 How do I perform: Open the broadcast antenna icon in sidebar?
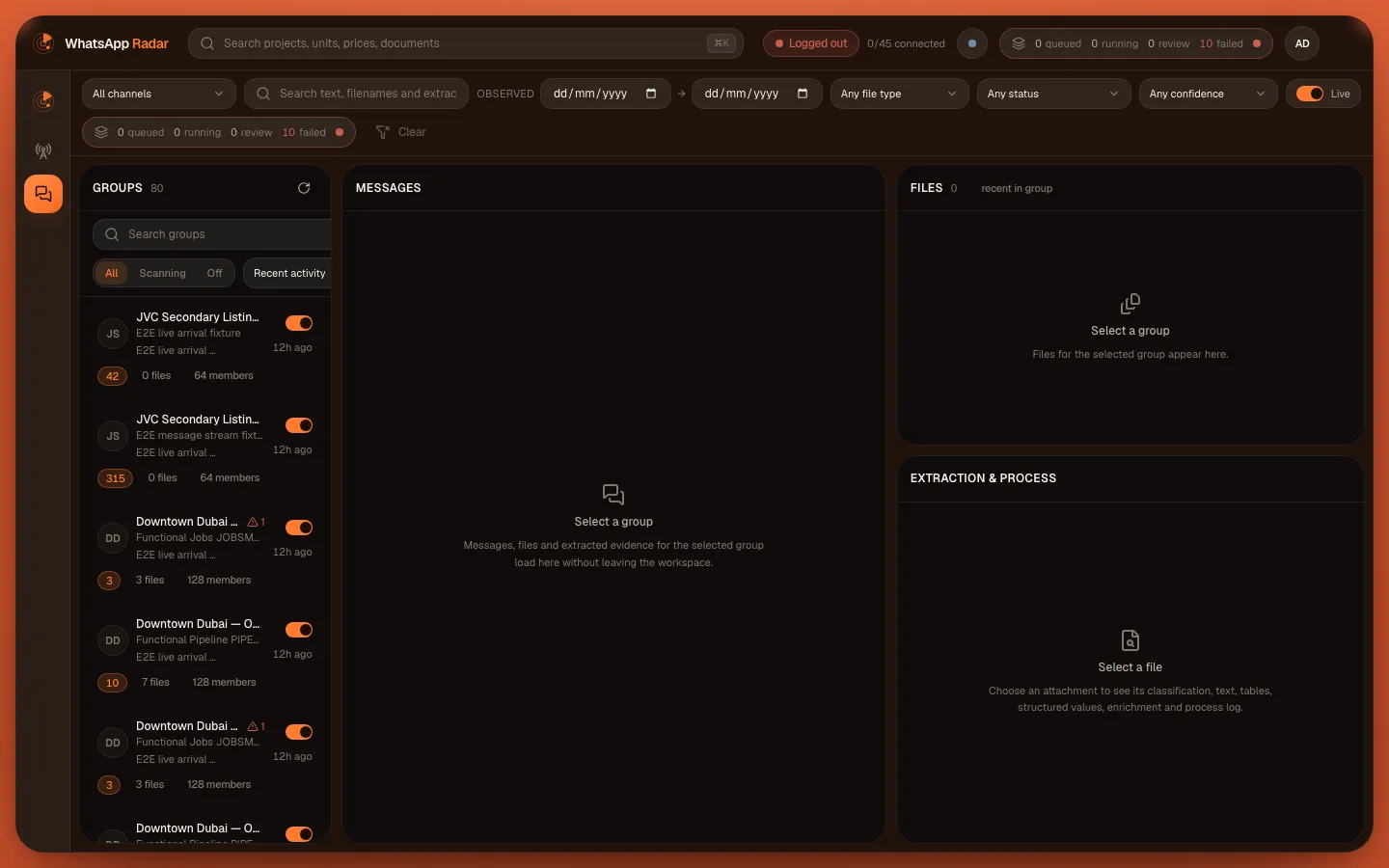pos(43,150)
